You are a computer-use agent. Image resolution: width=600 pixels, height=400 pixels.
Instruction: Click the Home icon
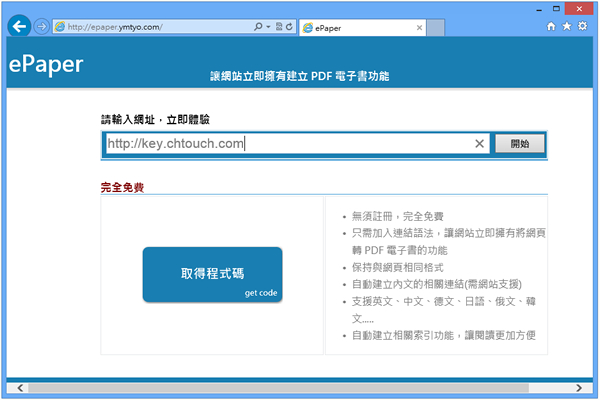click(551, 26)
